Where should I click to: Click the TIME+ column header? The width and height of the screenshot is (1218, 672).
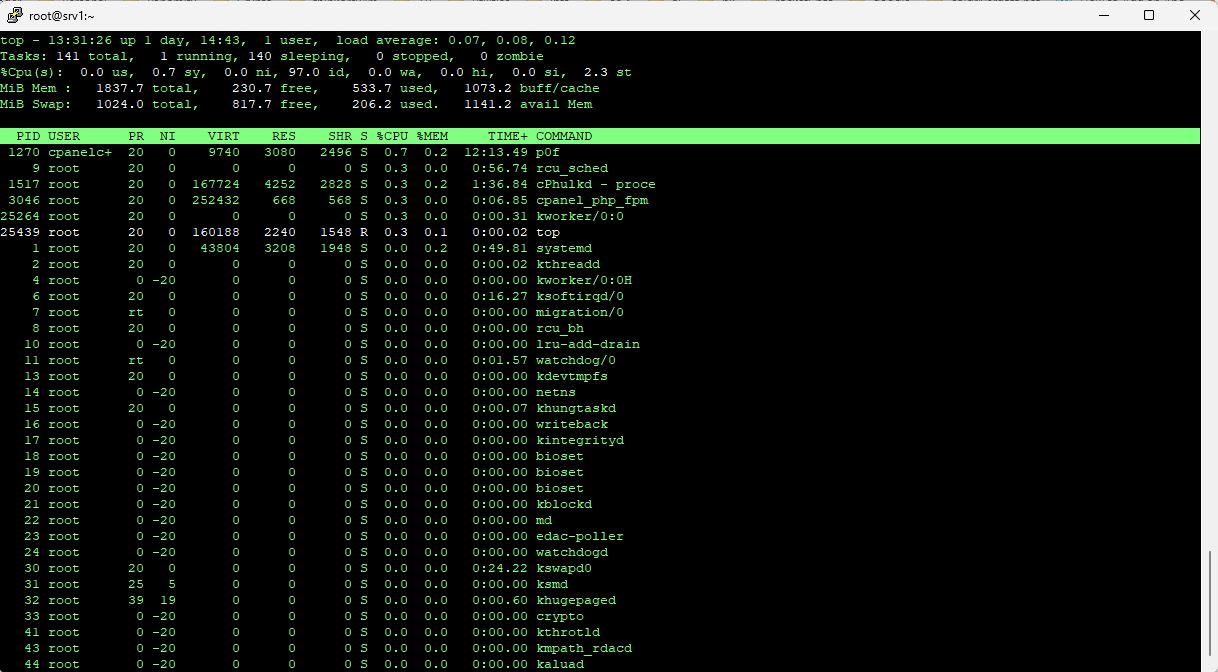pos(508,136)
